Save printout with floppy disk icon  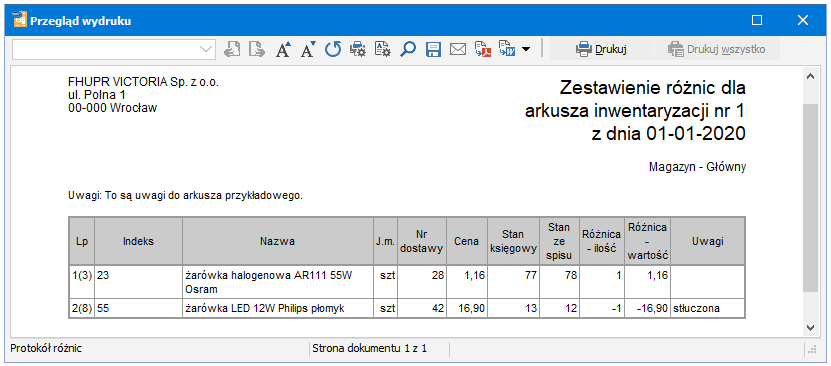[x=433, y=50]
